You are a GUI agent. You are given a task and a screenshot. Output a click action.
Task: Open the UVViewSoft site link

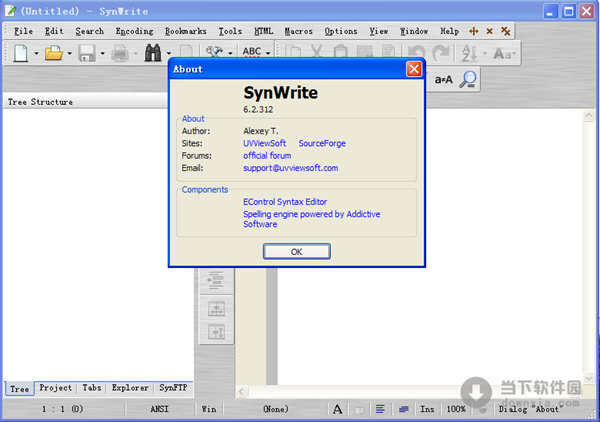tap(264, 143)
